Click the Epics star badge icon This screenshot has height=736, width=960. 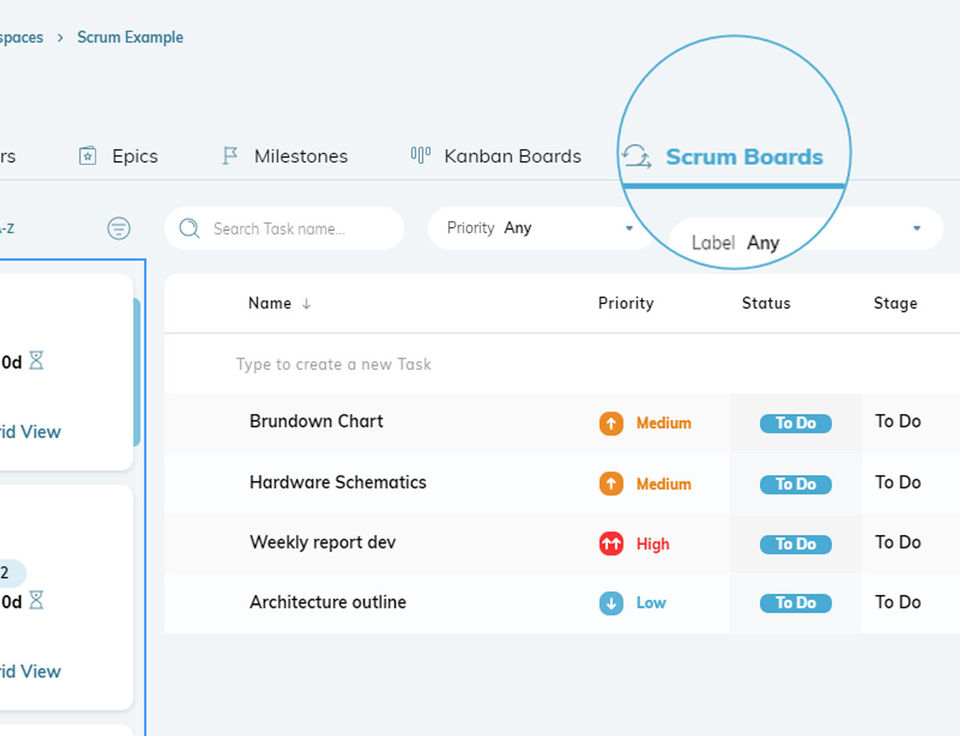click(88, 156)
